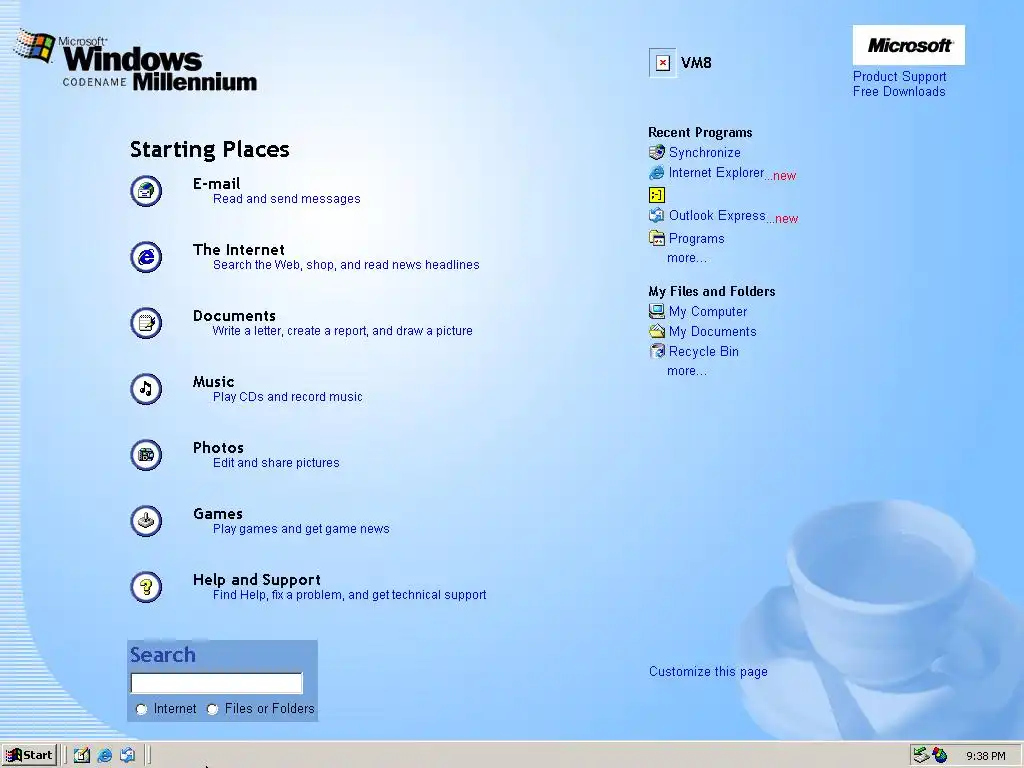The width and height of the screenshot is (1024, 768).
Task: Open the Photos camera round icon
Action: click(x=146, y=455)
